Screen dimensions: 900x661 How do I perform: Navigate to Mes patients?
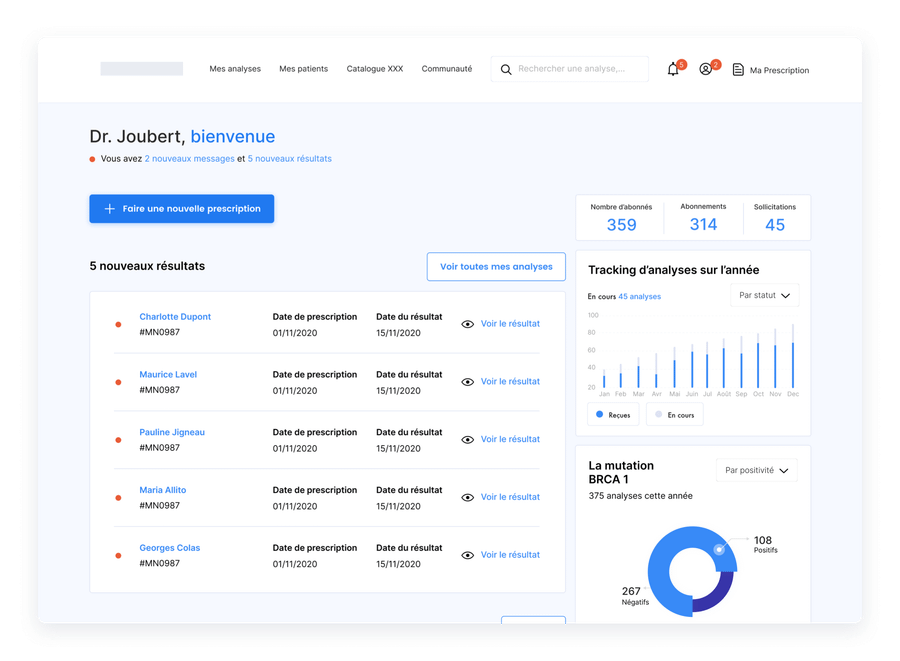pyautogui.click(x=303, y=69)
